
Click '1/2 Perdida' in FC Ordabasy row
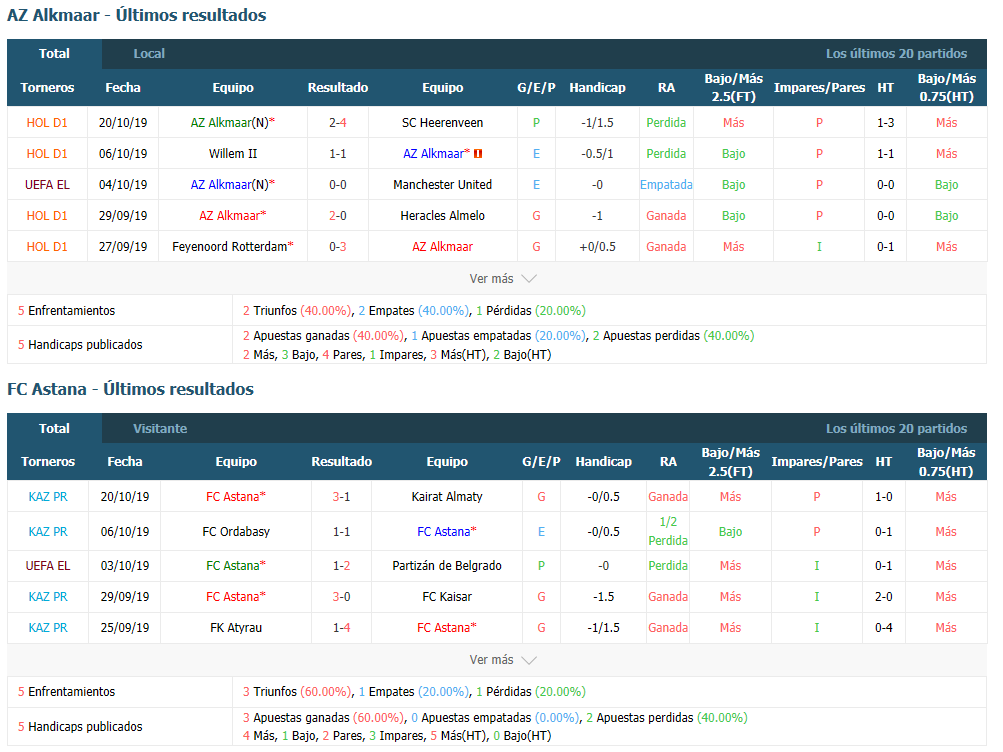coord(668,531)
